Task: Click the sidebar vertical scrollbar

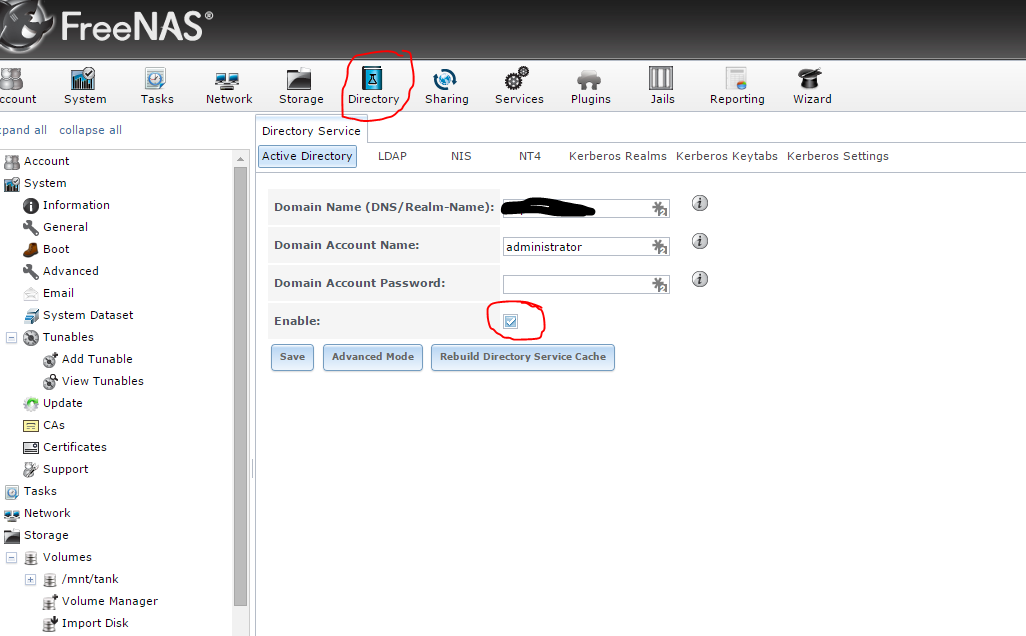Action: (240, 386)
